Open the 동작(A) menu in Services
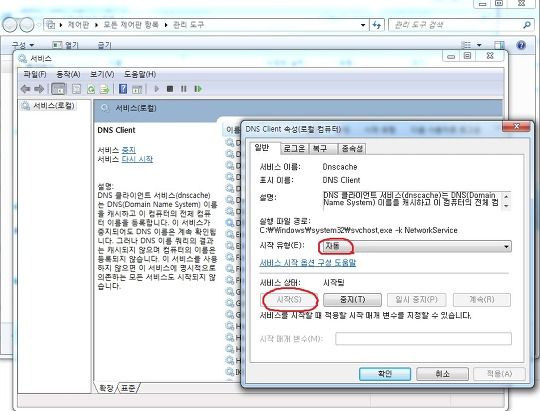This screenshot has width=540, height=411. click(x=68, y=74)
